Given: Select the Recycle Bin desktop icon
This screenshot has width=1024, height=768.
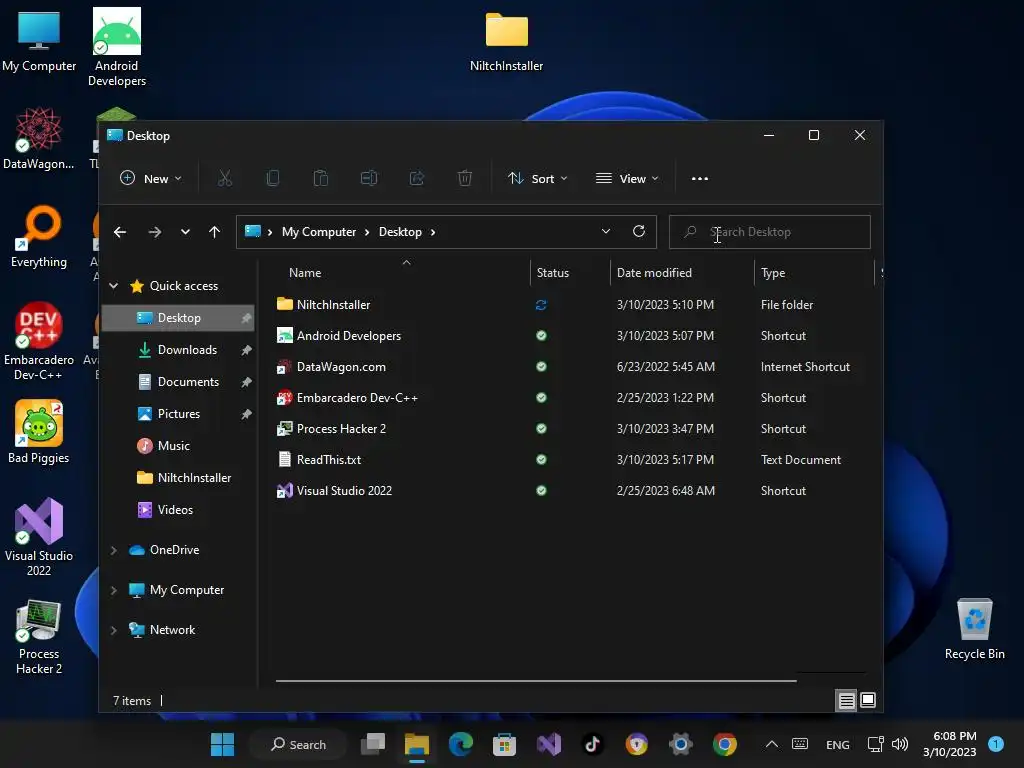Looking at the screenshot, I should click(974, 629).
